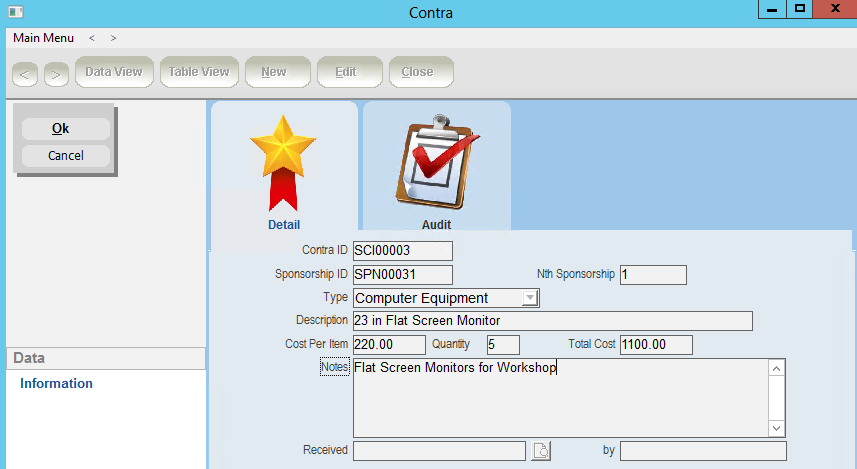The width and height of the screenshot is (857, 469).
Task: Expand the Type dropdown list
Action: tap(530, 298)
